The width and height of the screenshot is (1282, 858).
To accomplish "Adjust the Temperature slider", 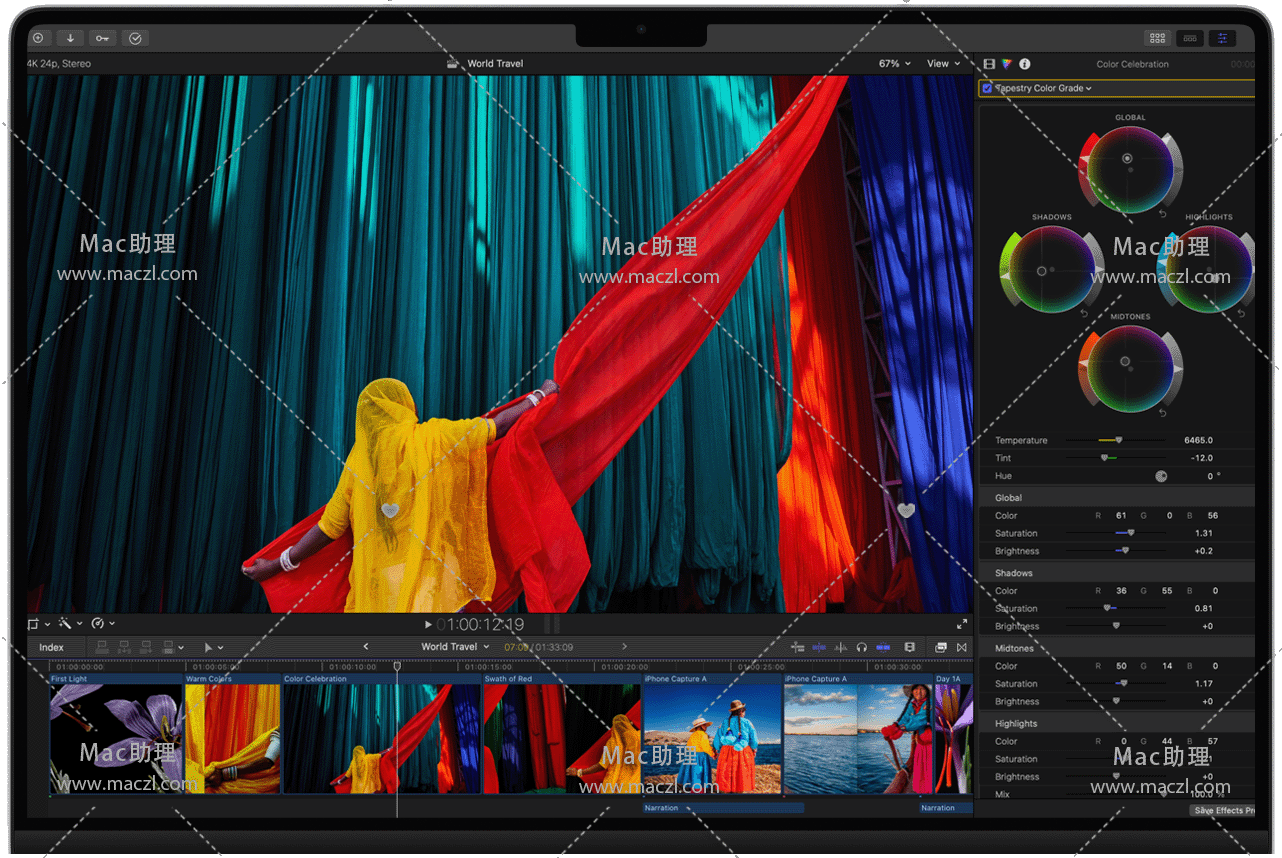I will (x=1118, y=440).
